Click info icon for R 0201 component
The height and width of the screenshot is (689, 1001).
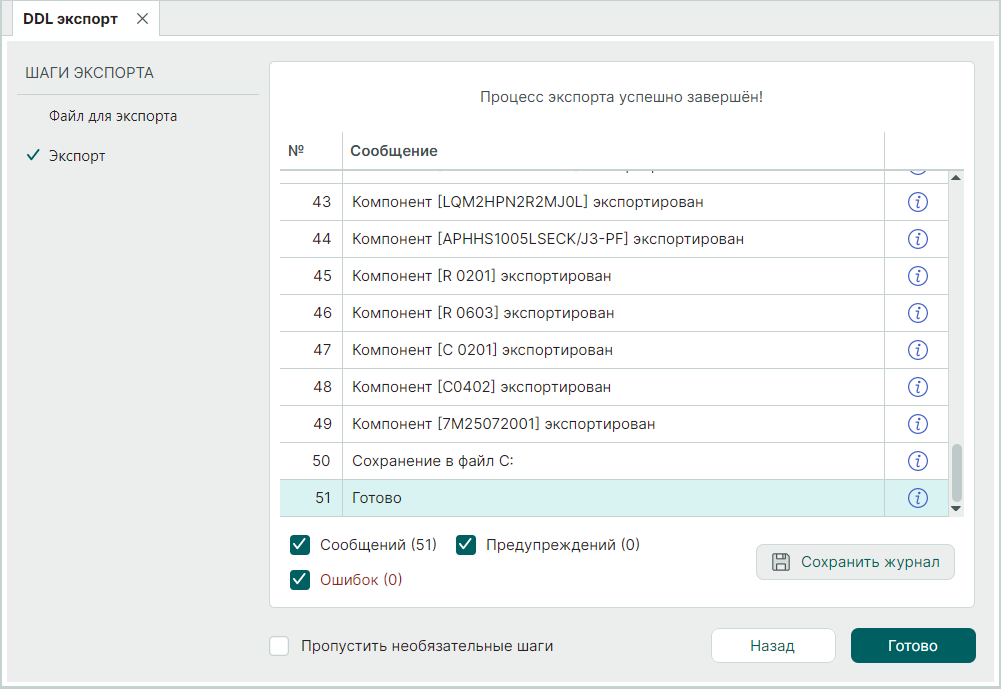(917, 276)
